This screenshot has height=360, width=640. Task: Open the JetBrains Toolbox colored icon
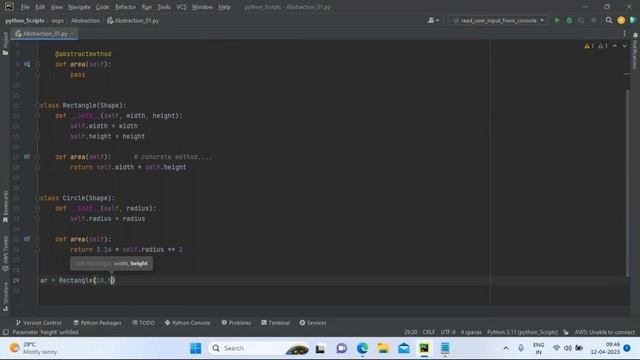pyautogui.click(x=633, y=20)
